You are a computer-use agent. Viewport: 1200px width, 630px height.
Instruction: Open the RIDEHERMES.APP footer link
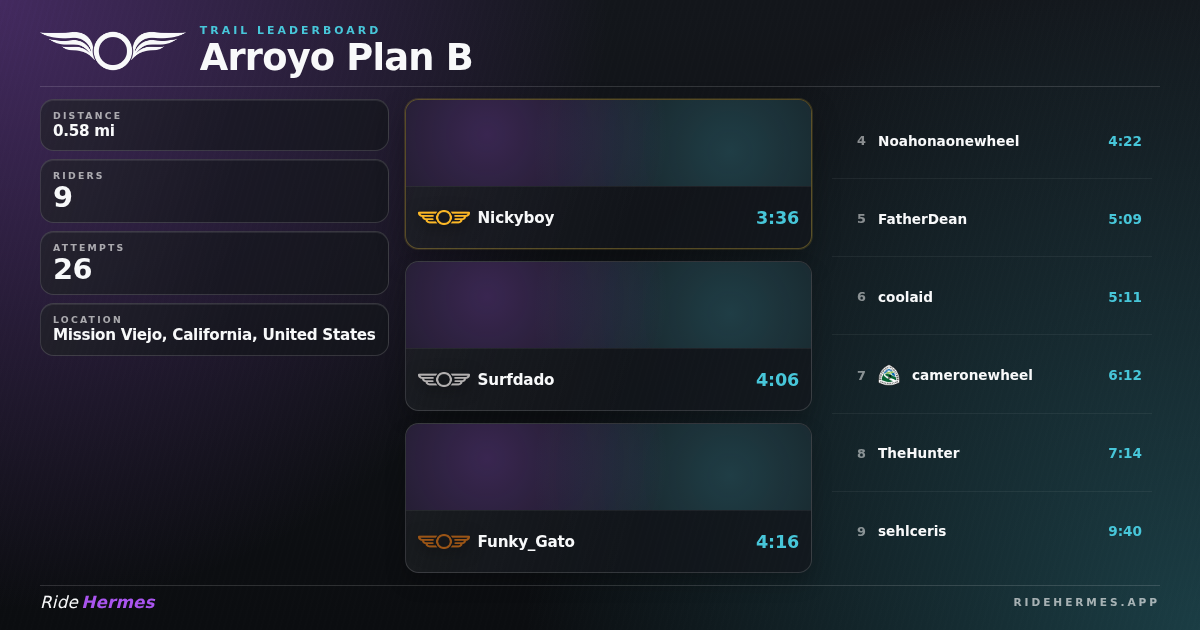click(1086, 602)
